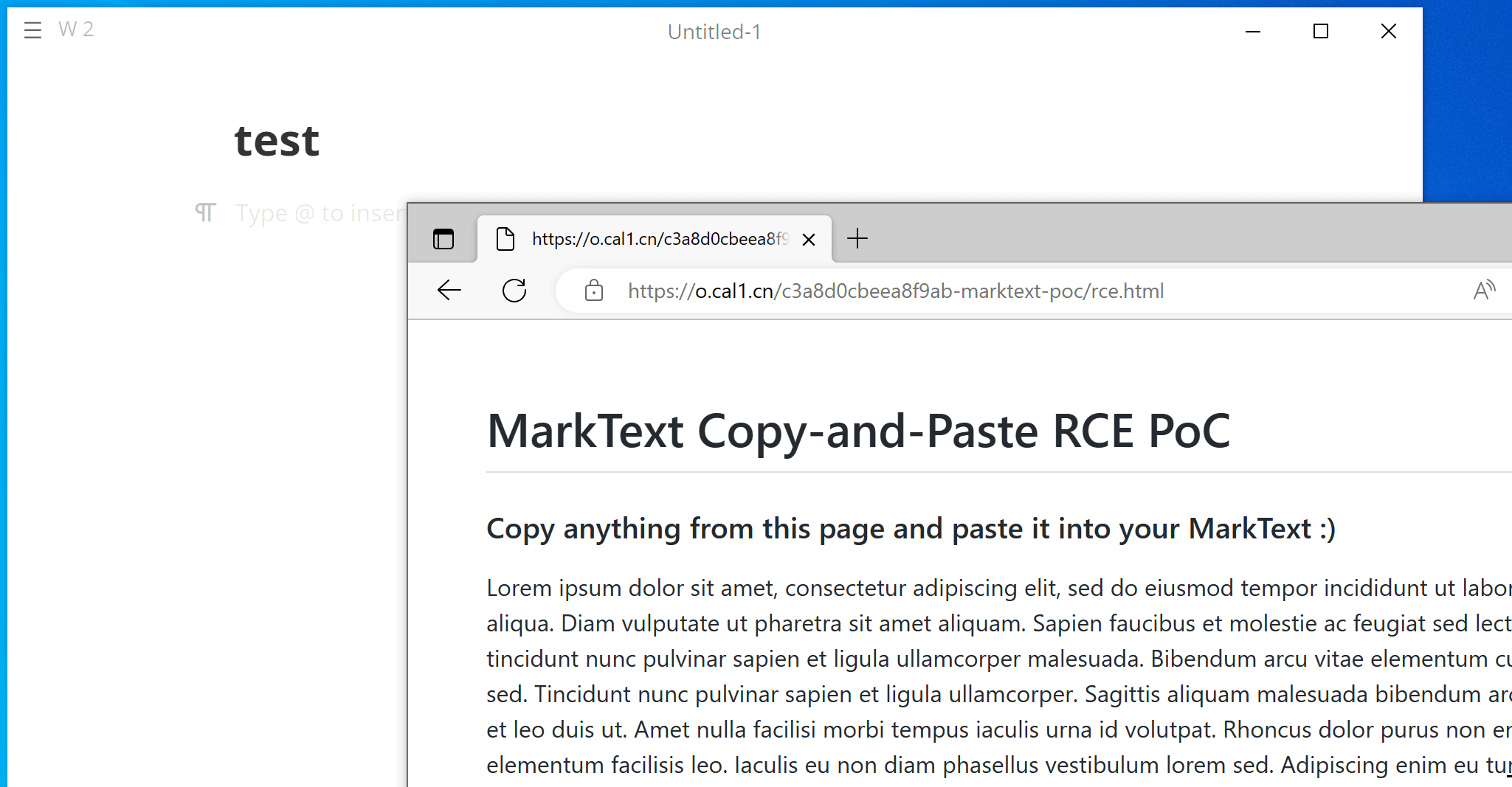1512x787 pixels.
Task: Activate the Read aloud icon in address bar
Action: pyautogui.click(x=1483, y=291)
